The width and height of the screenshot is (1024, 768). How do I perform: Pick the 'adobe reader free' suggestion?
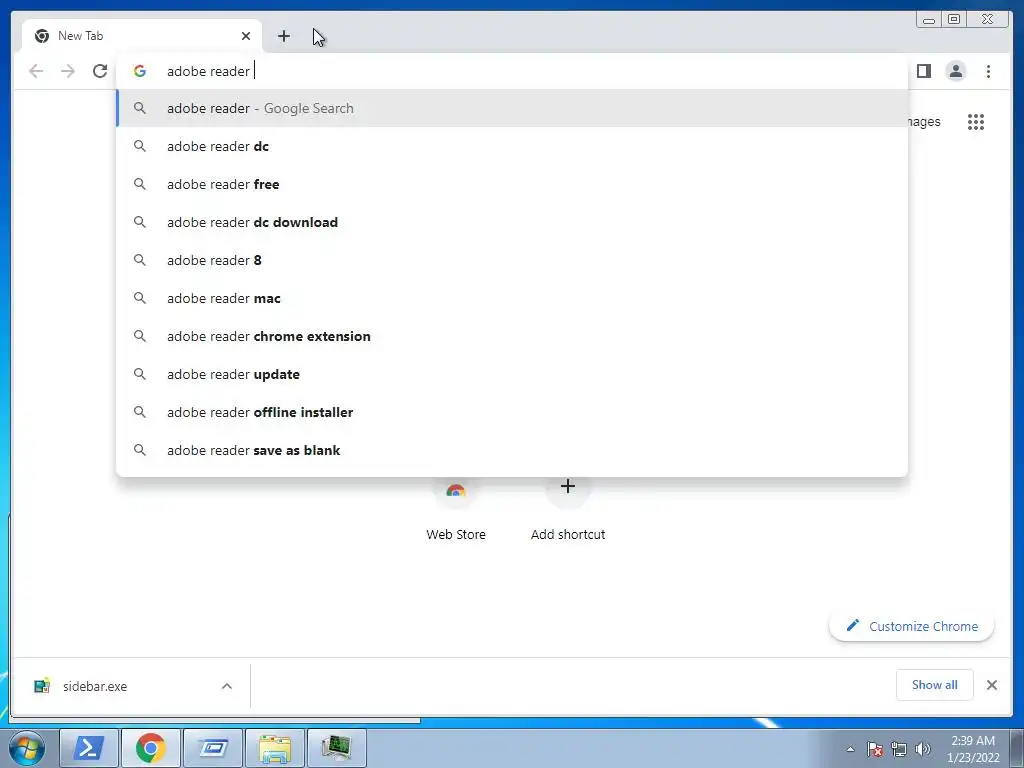(x=512, y=184)
